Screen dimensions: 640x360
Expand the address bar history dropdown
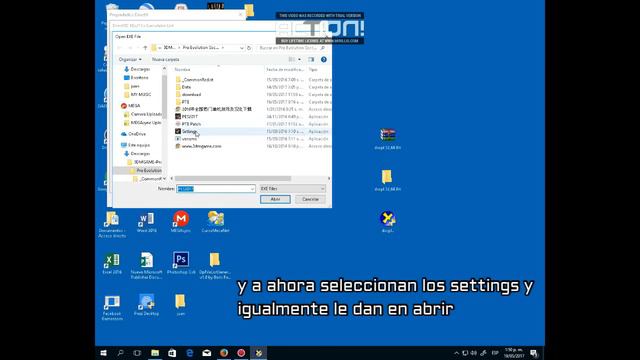(242, 48)
